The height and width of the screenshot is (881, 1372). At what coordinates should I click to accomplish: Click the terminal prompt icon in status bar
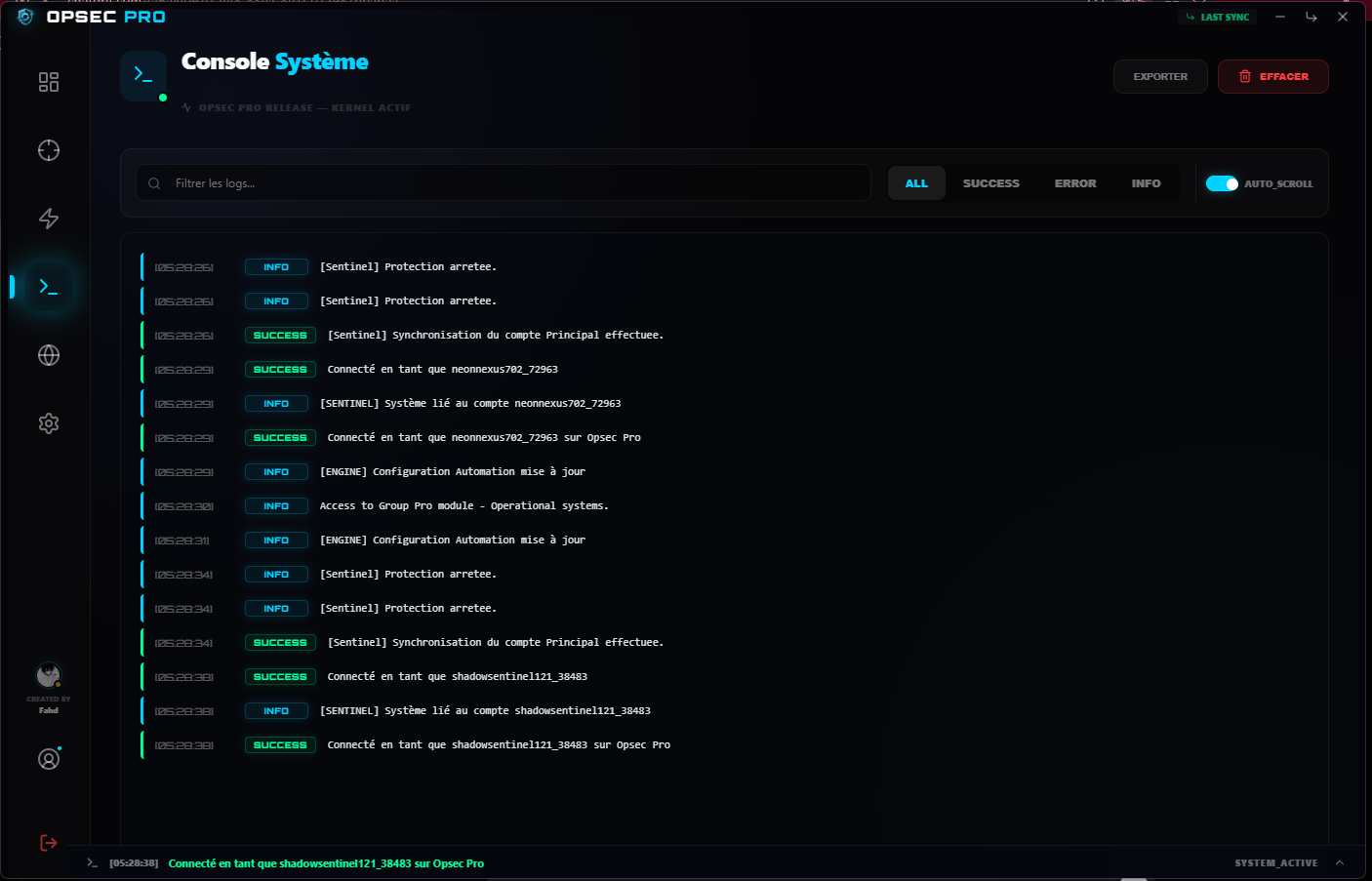[93, 862]
